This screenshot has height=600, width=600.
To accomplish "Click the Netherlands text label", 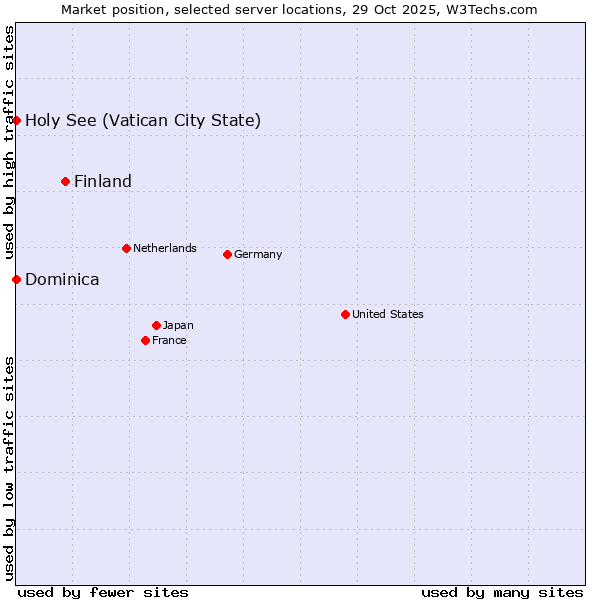I will pos(164,248).
